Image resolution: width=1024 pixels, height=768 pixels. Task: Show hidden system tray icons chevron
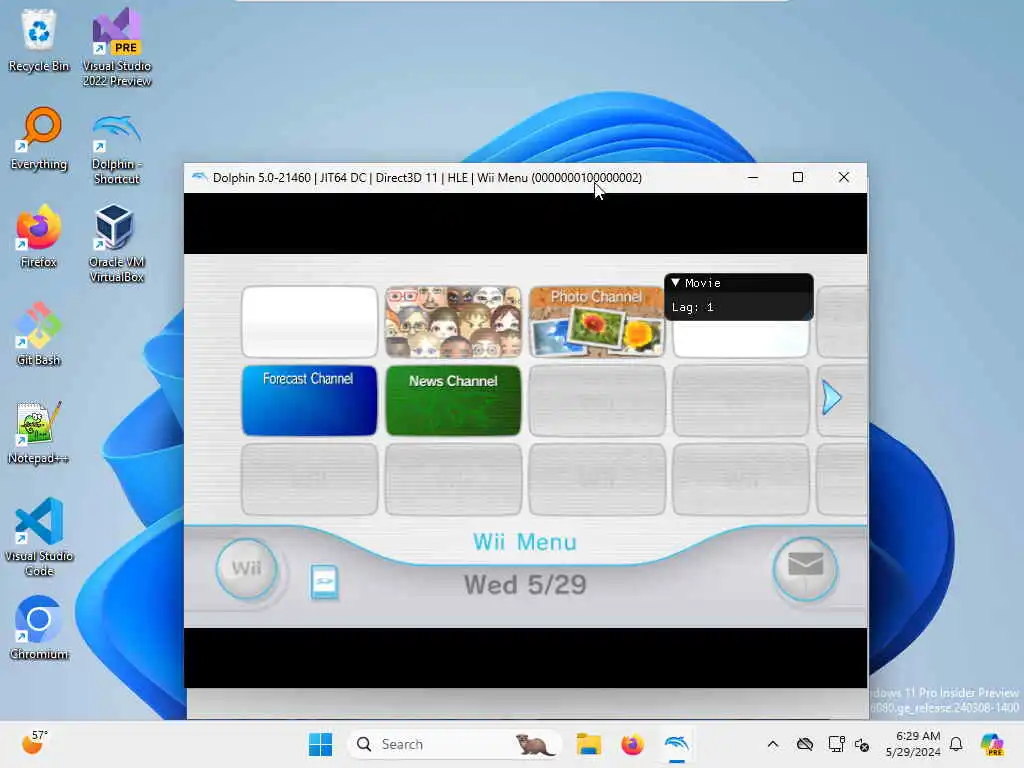coord(773,744)
